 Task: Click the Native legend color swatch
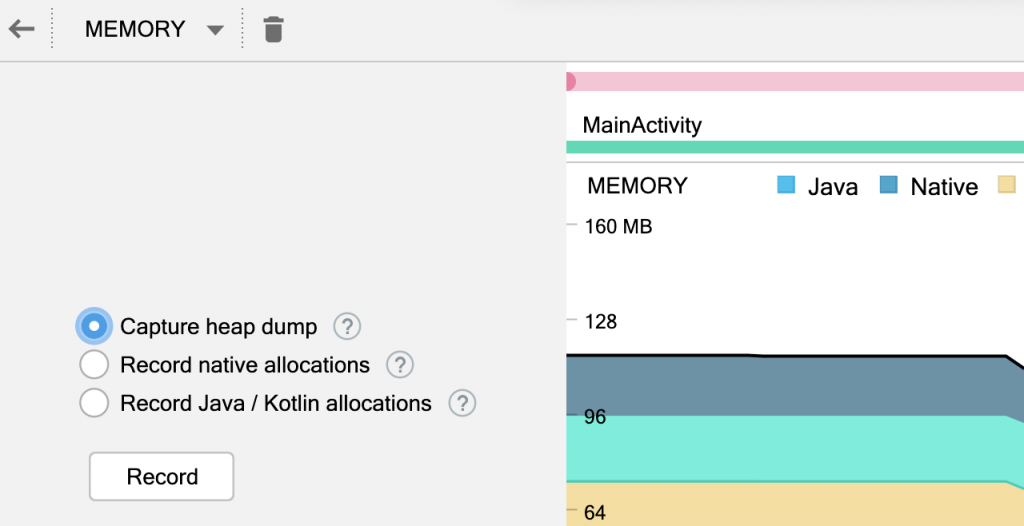[x=888, y=185]
